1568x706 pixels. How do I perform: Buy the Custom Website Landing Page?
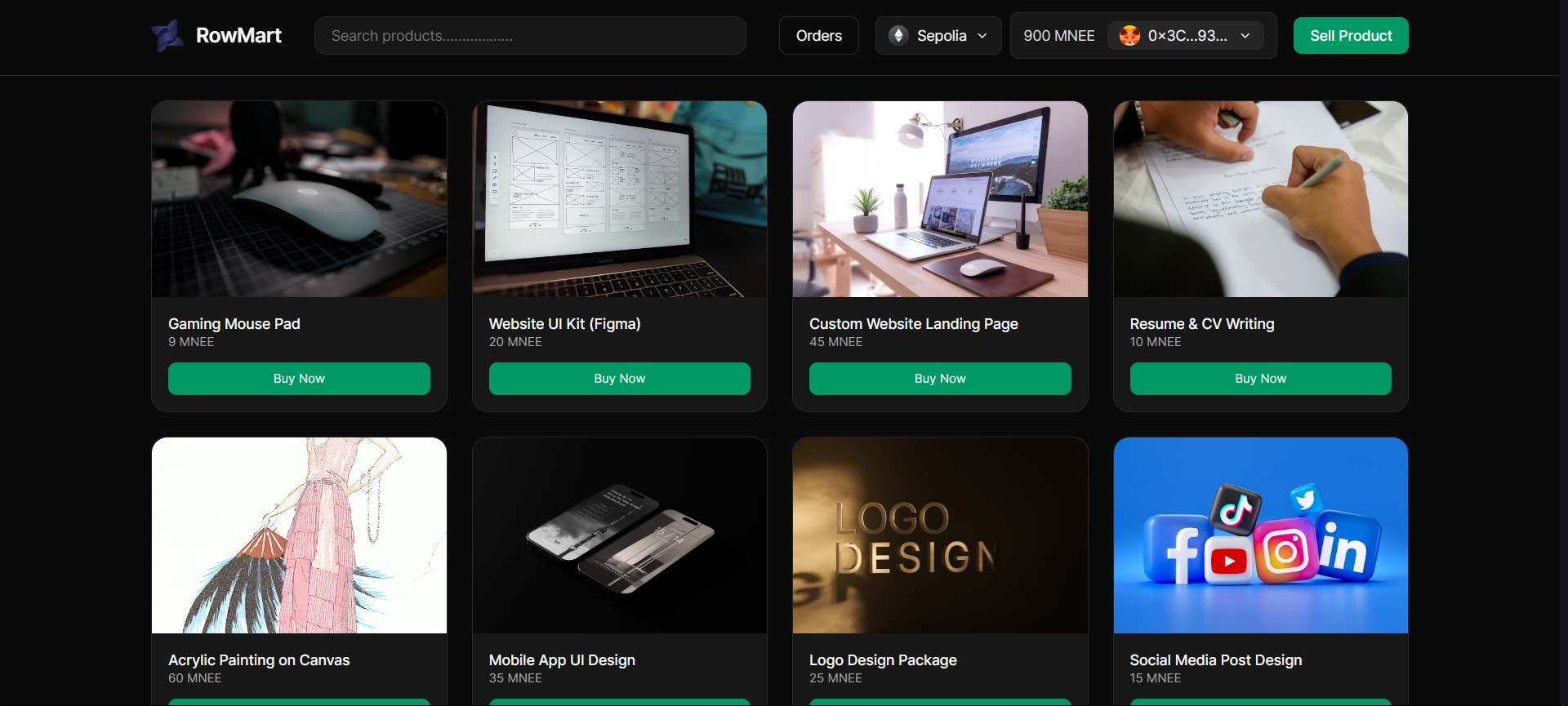(940, 379)
